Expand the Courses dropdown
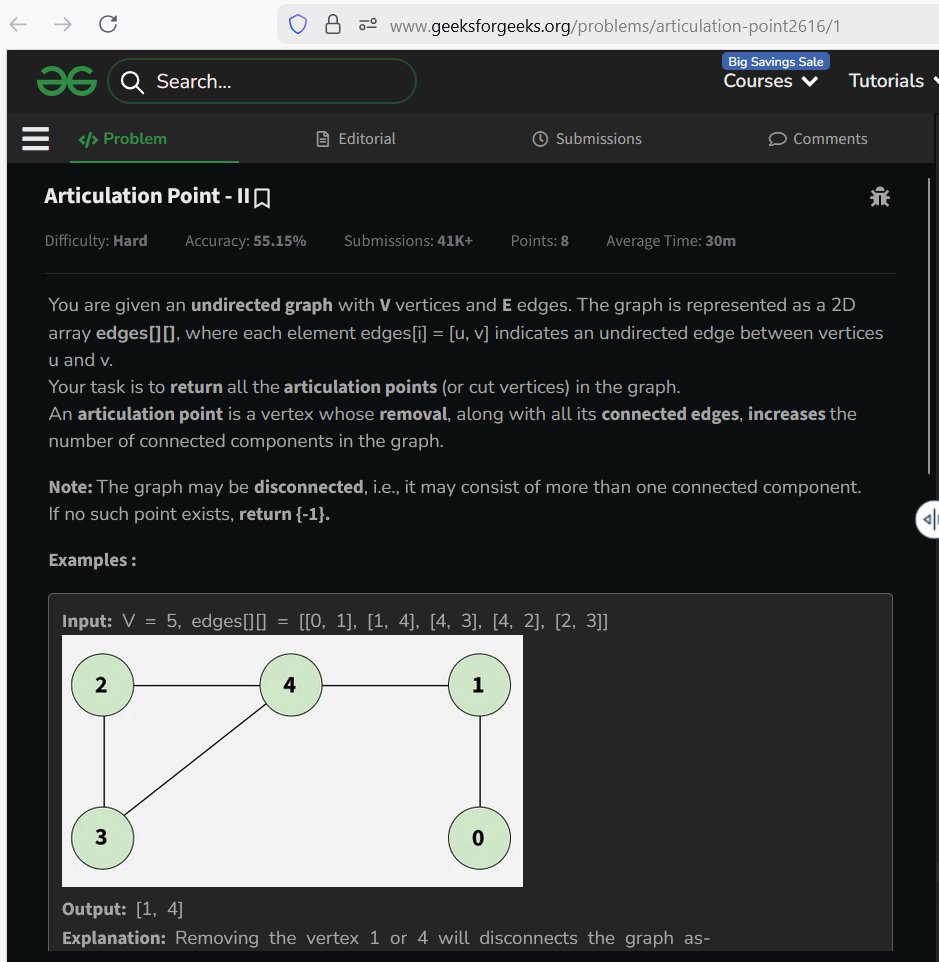 [770, 81]
